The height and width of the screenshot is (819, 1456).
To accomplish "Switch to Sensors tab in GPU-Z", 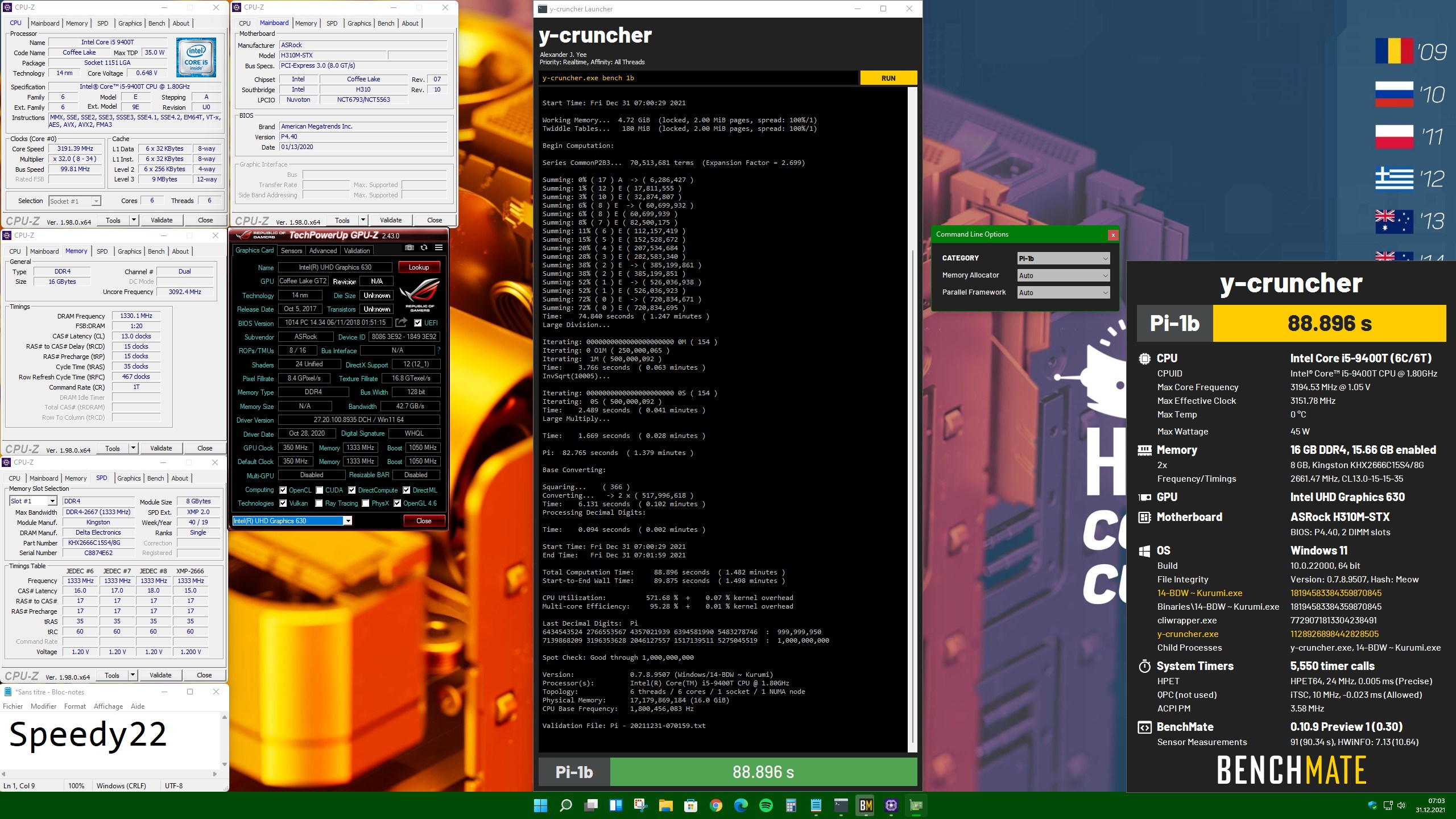I will [291, 251].
